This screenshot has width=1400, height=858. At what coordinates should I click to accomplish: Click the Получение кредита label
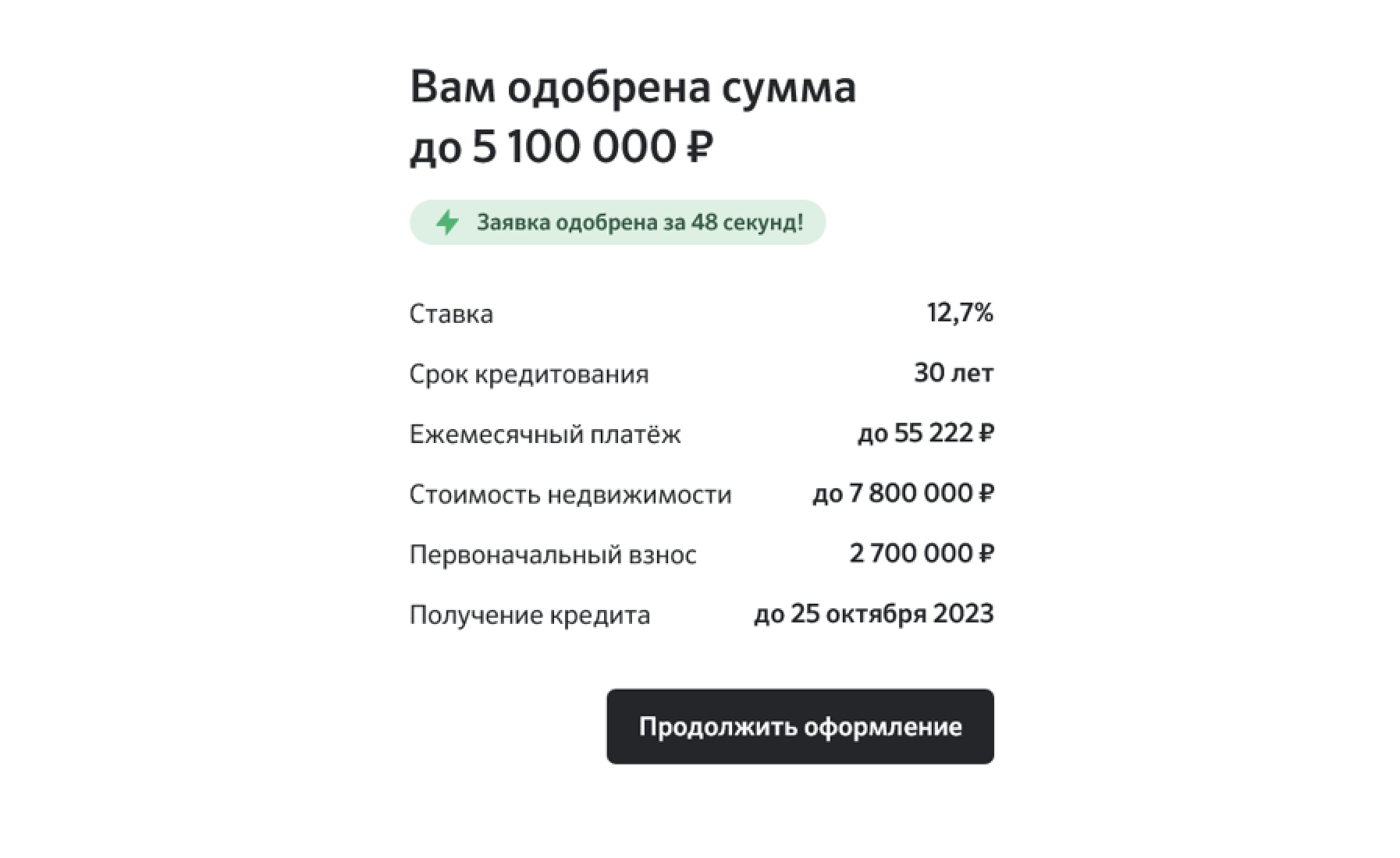point(529,615)
